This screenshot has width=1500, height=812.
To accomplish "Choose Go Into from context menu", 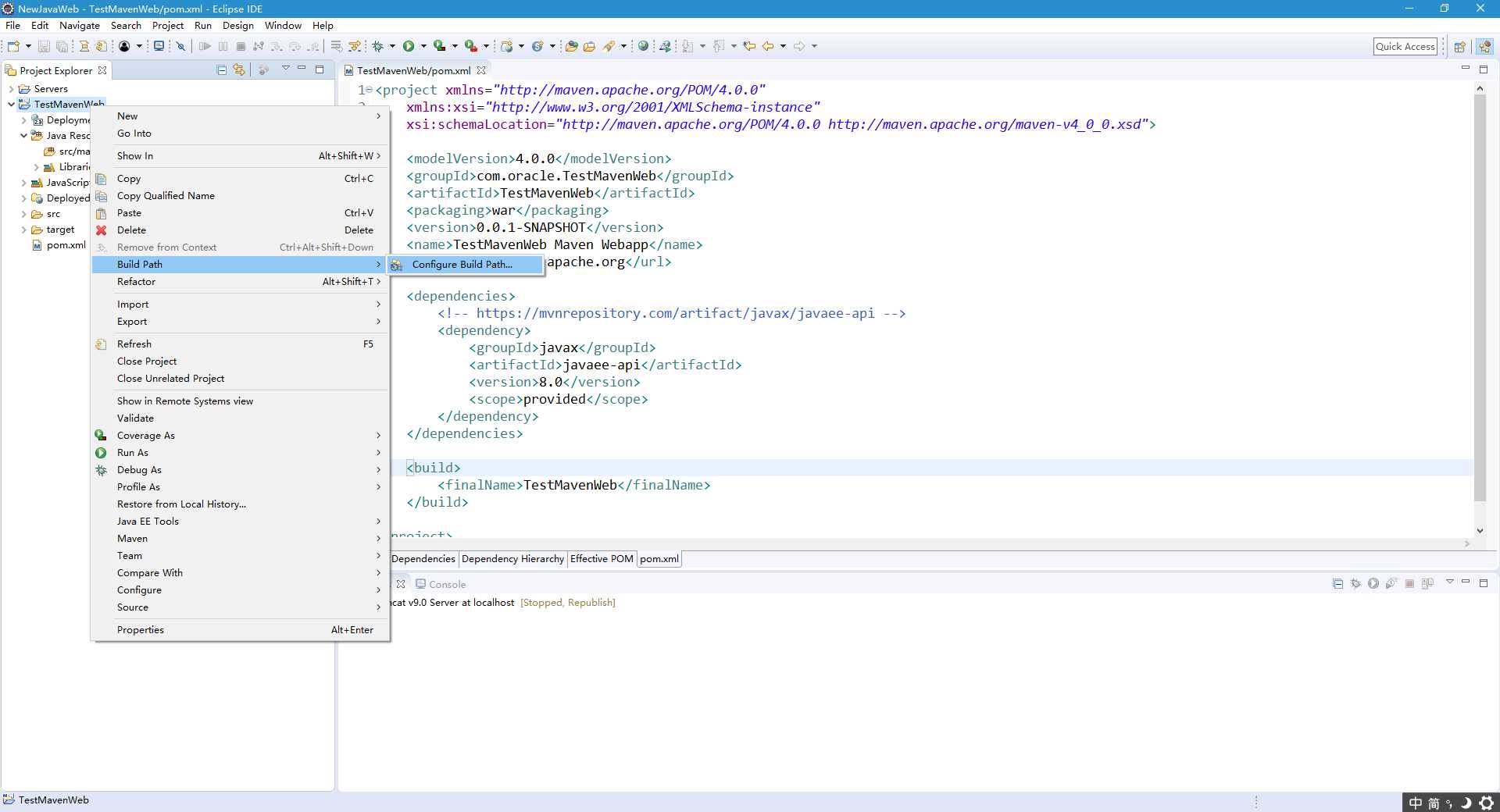I will pos(241,133).
